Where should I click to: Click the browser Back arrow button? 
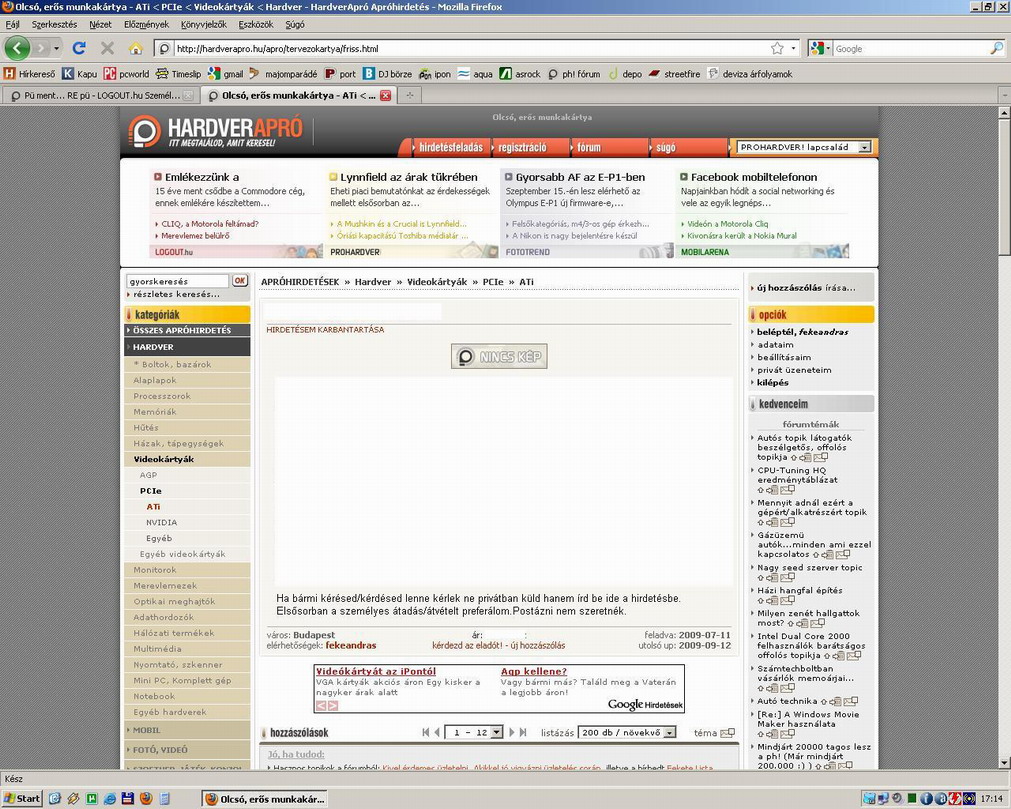pyautogui.click(x=17, y=48)
